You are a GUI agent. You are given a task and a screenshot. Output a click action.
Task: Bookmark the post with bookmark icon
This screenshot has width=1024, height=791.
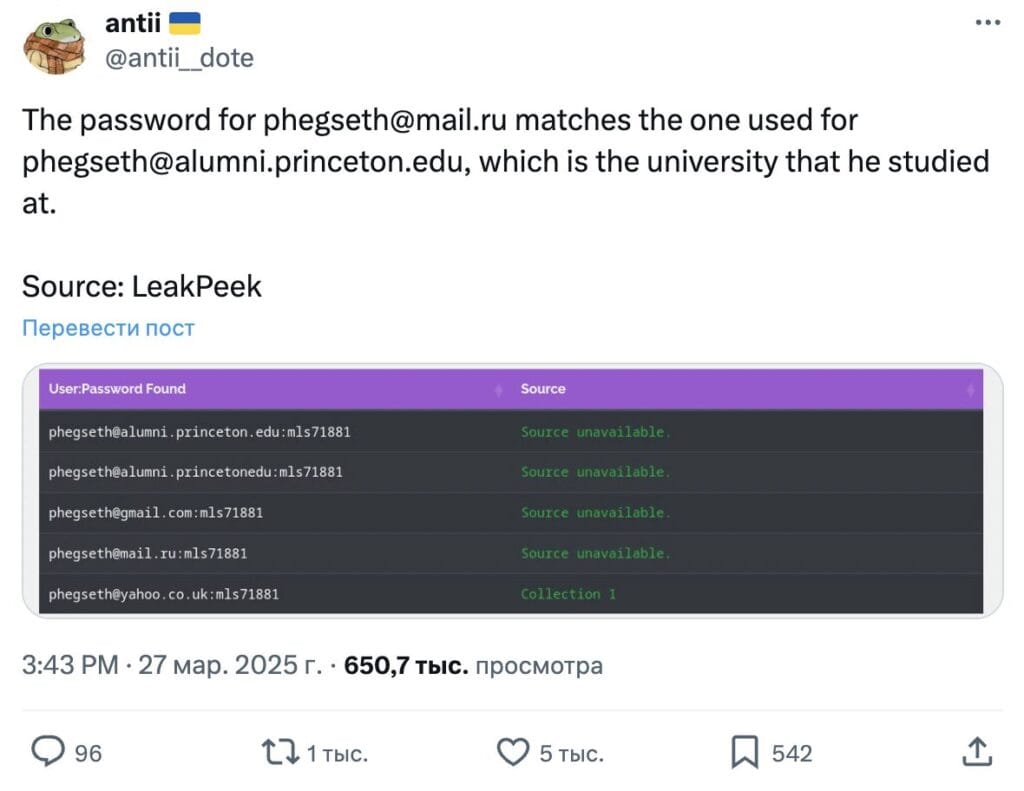coord(744,752)
